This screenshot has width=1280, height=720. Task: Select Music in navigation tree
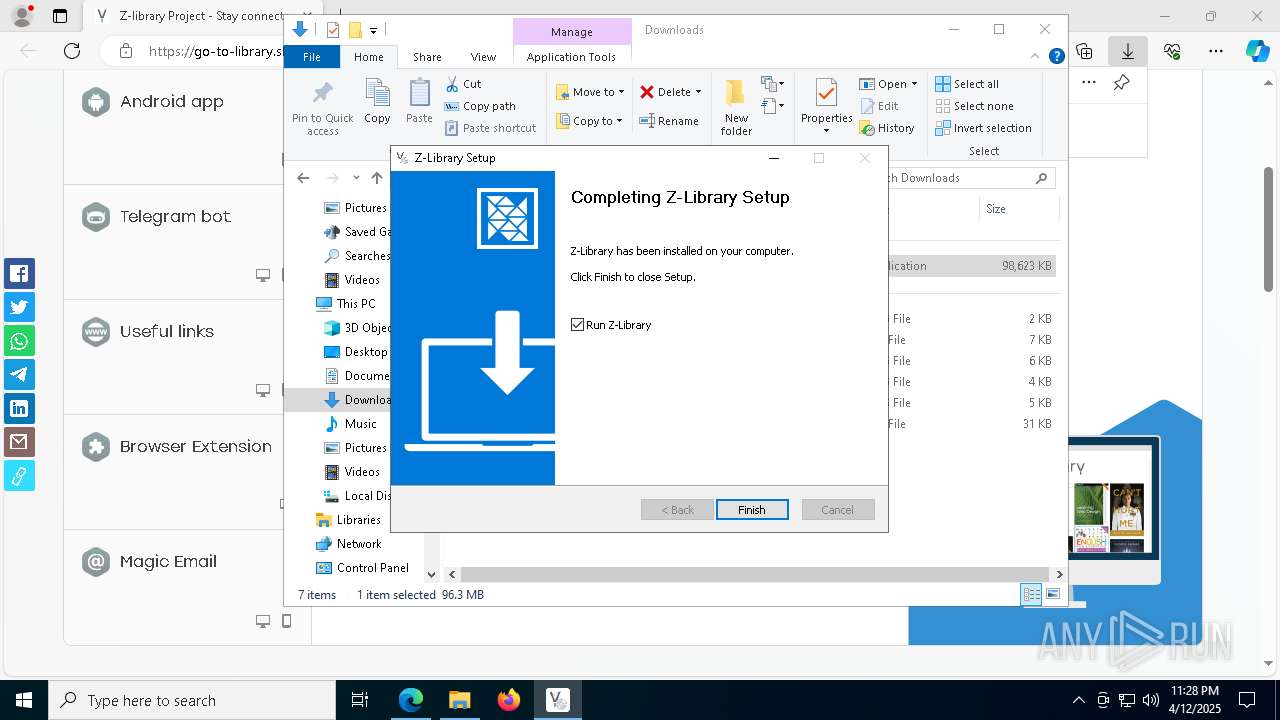[350, 424]
